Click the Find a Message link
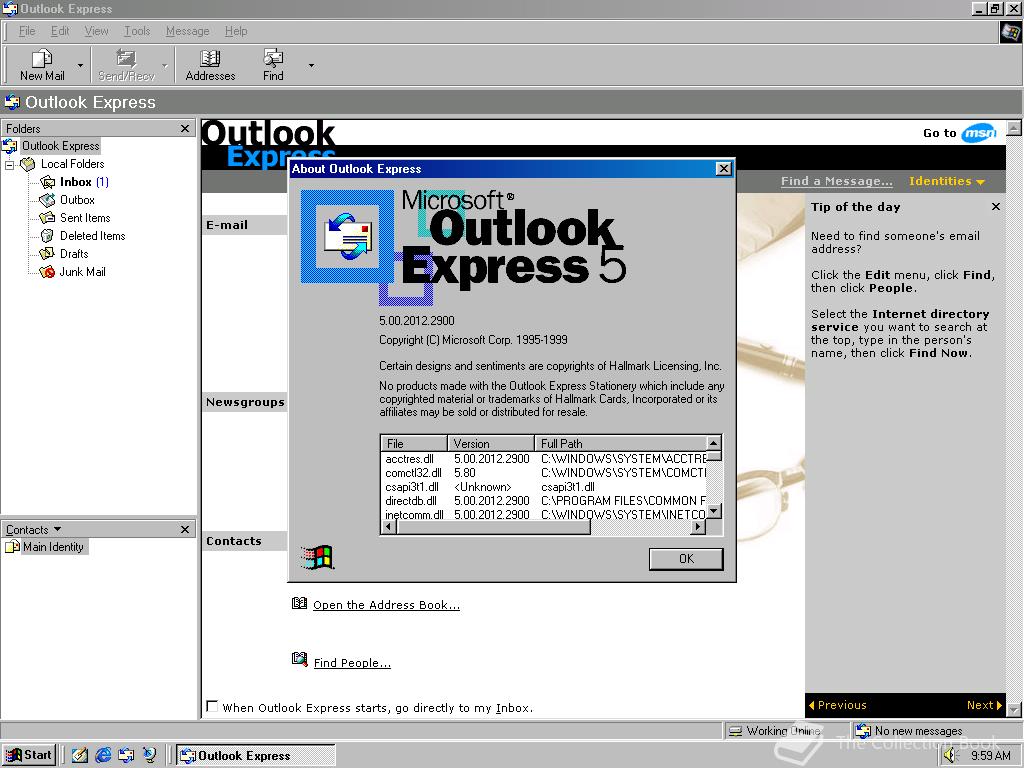This screenshot has width=1024, height=768. [837, 182]
